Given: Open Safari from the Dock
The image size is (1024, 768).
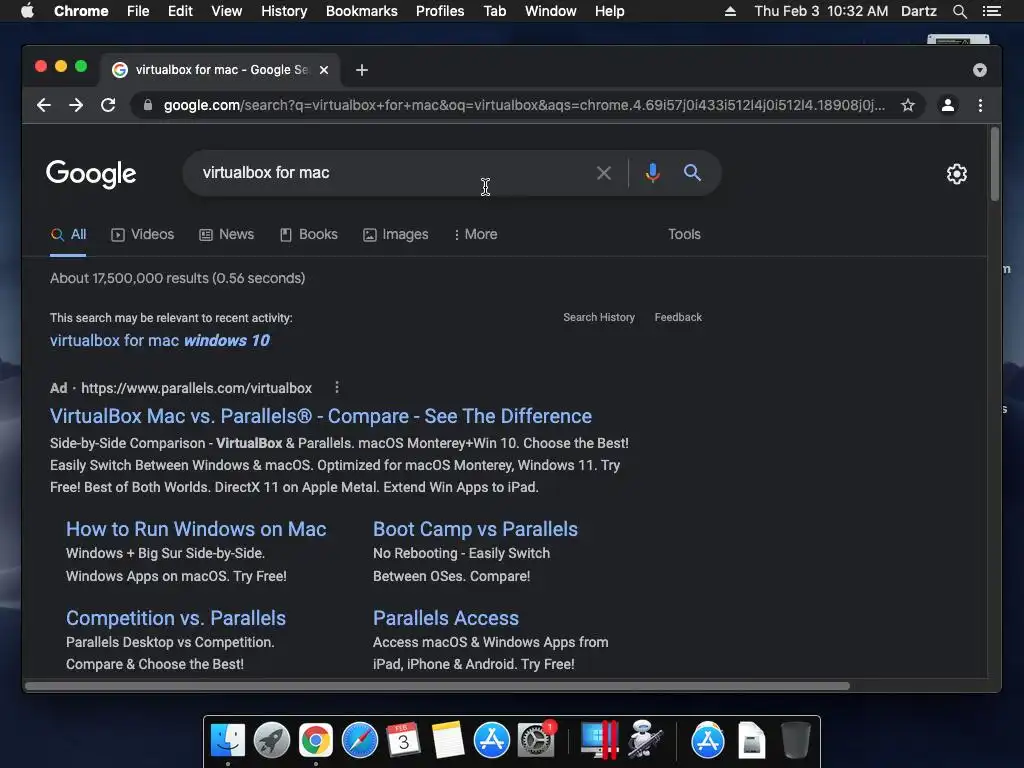Looking at the screenshot, I should pyautogui.click(x=360, y=741).
